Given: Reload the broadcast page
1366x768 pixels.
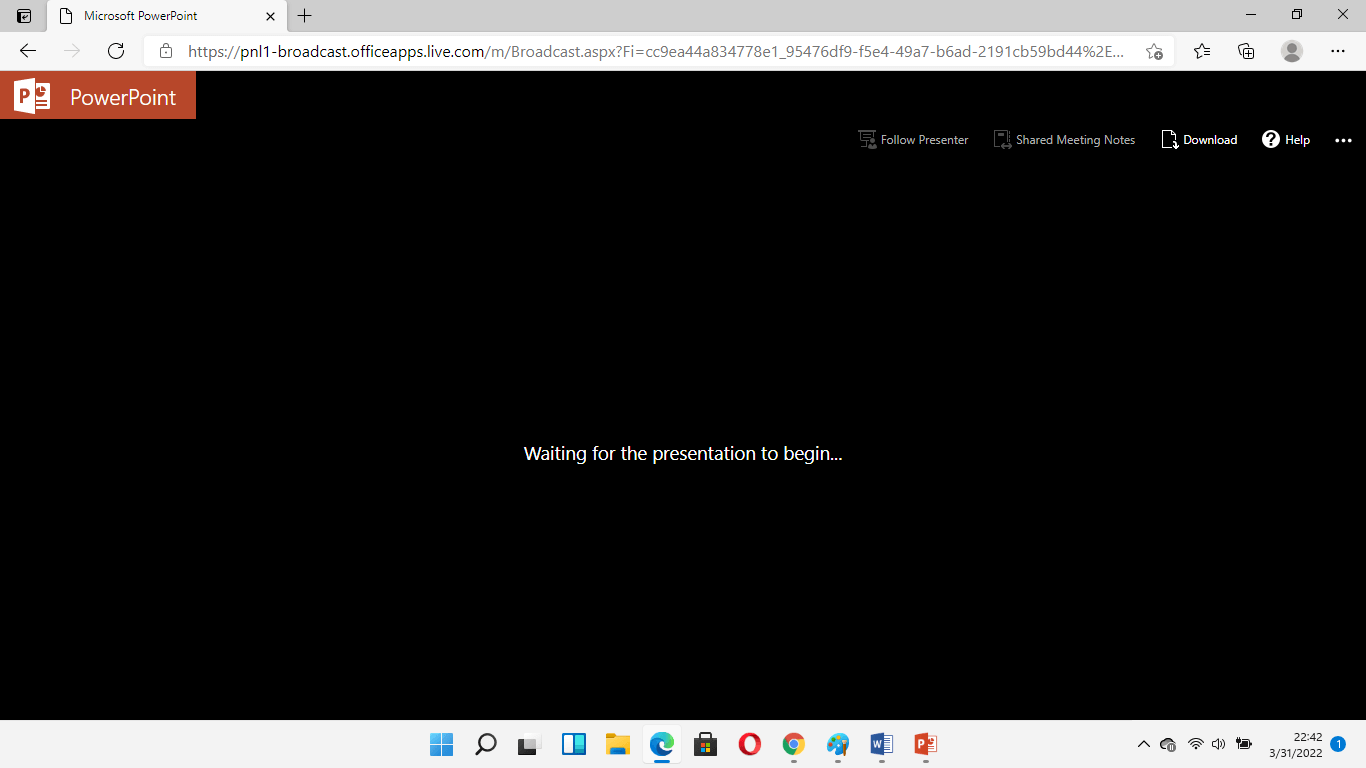Looking at the screenshot, I should [x=116, y=51].
